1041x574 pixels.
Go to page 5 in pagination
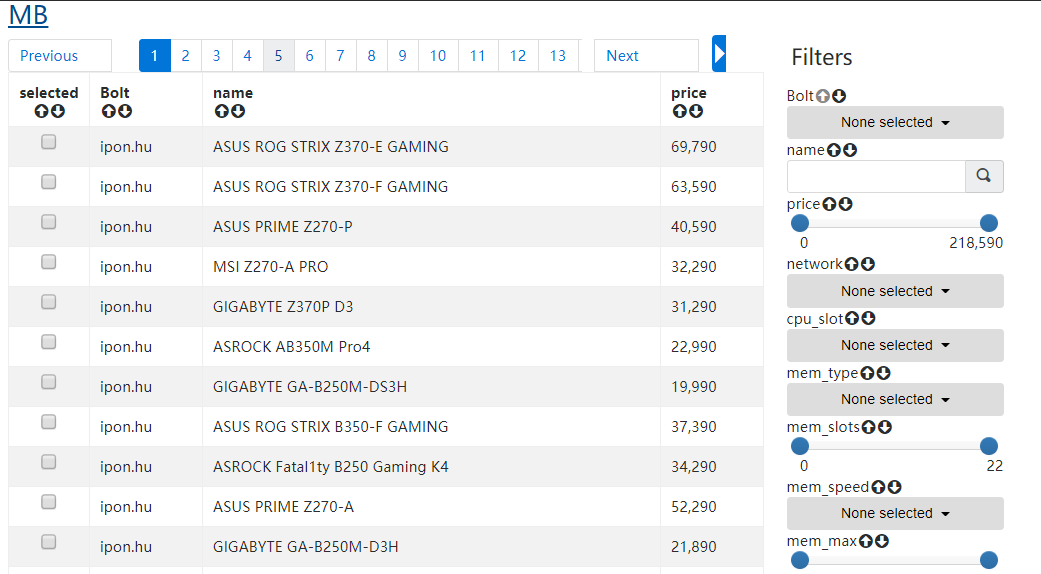pos(279,56)
